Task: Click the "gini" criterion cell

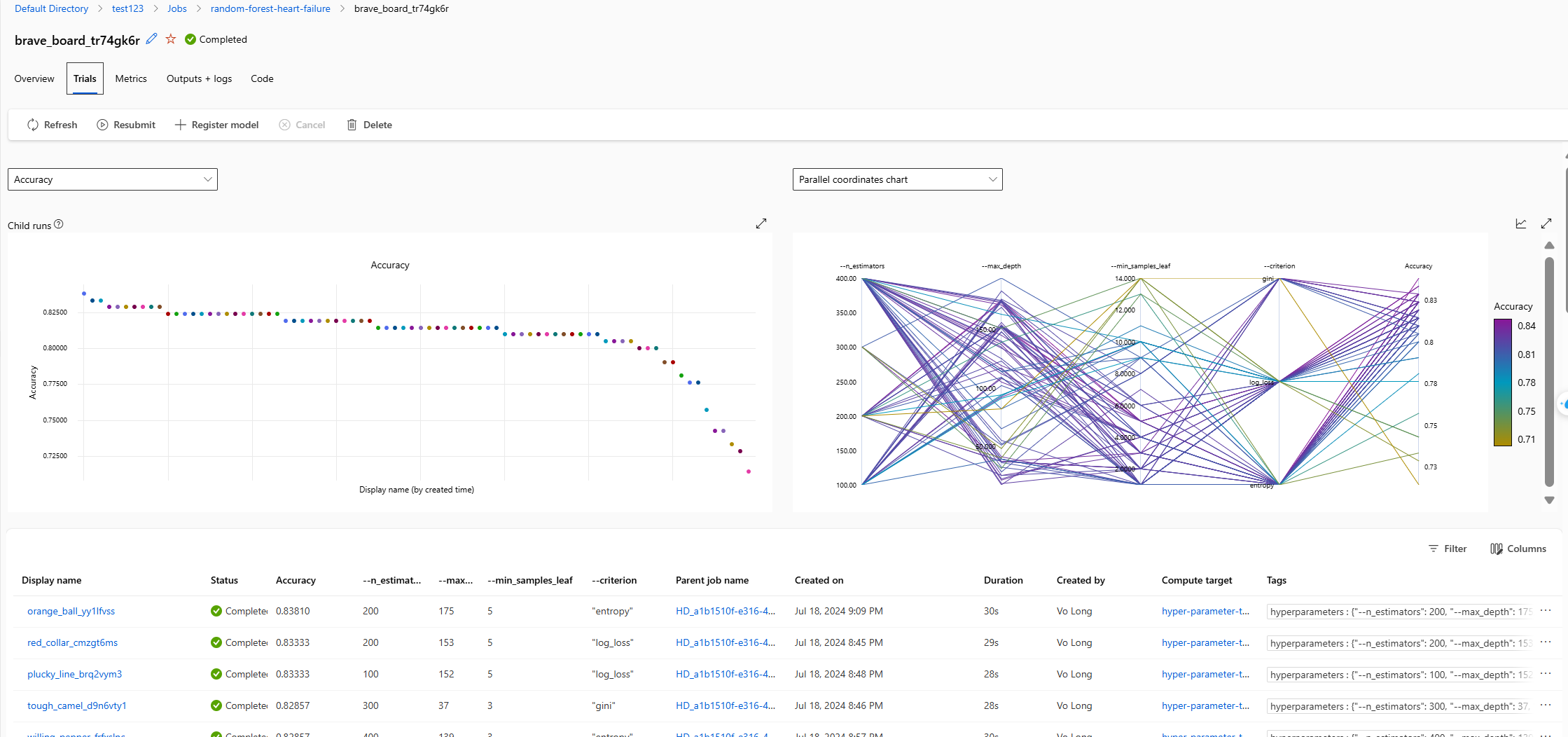Action: [603, 705]
